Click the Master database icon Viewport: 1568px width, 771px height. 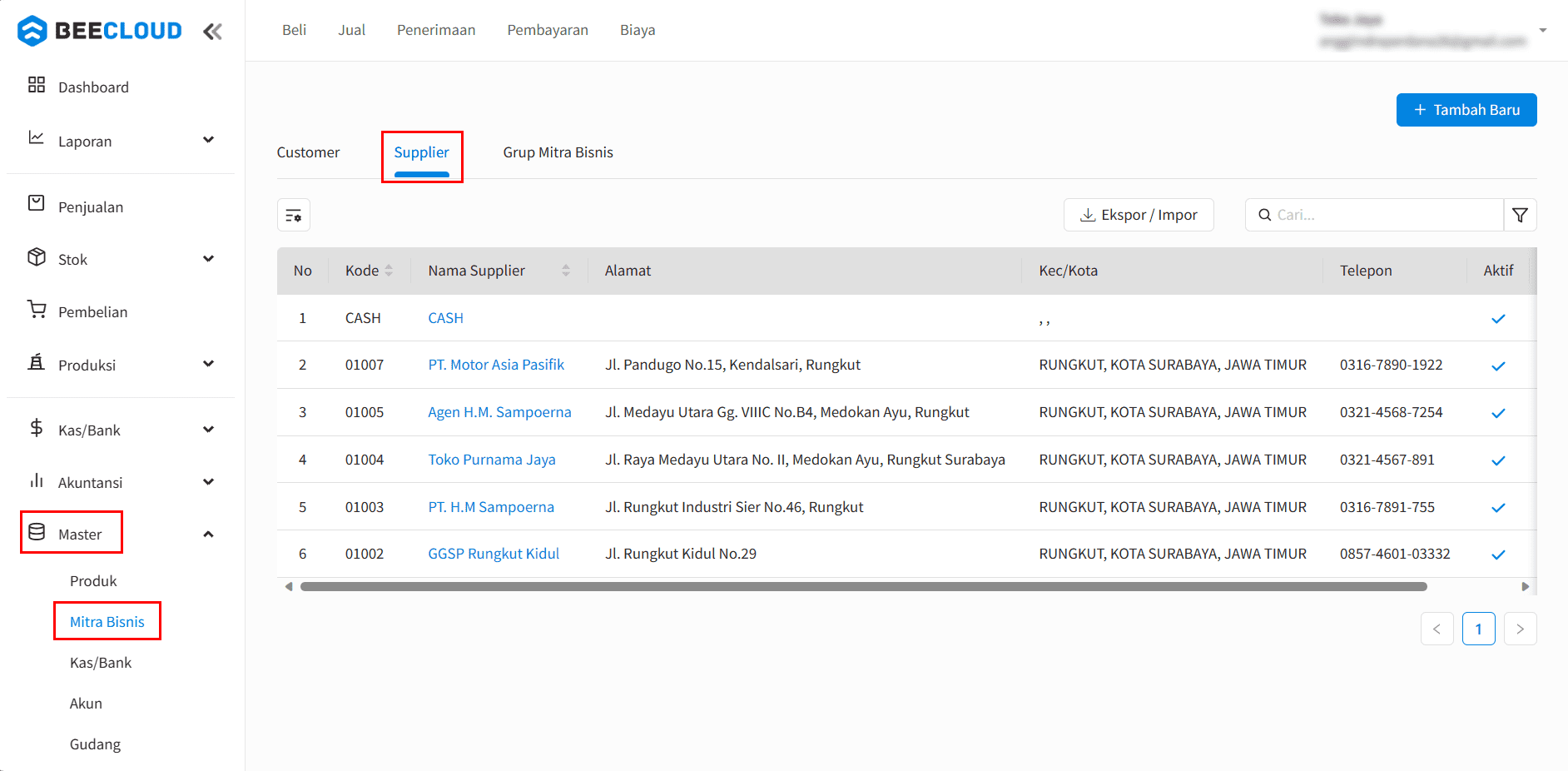37,532
